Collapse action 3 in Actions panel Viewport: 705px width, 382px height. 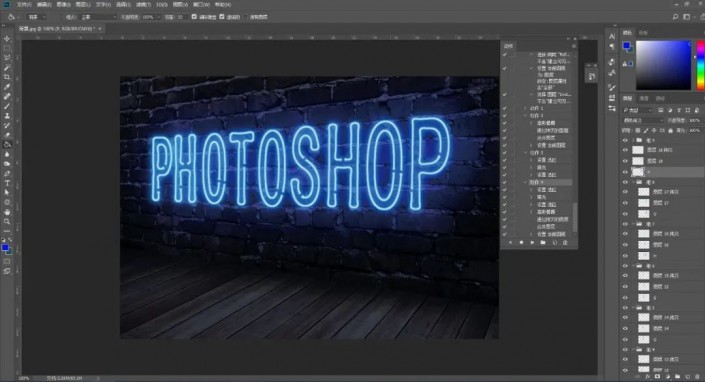pos(525,153)
